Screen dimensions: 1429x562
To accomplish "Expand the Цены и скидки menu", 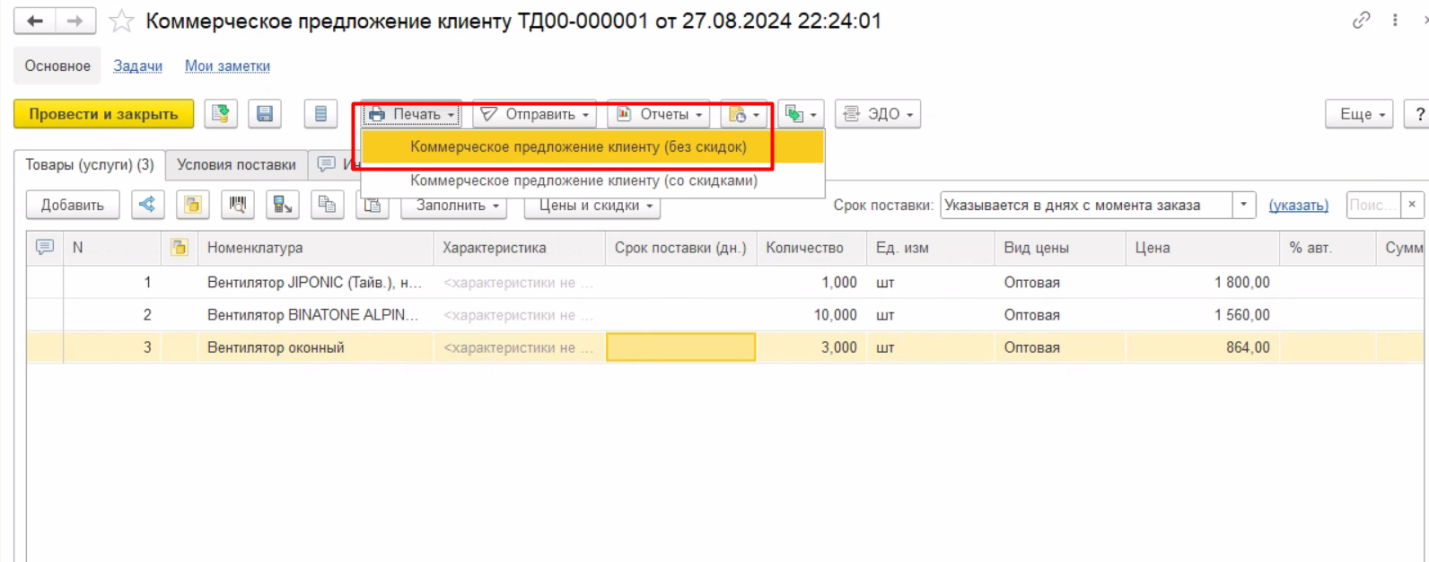I will click(x=592, y=205).
